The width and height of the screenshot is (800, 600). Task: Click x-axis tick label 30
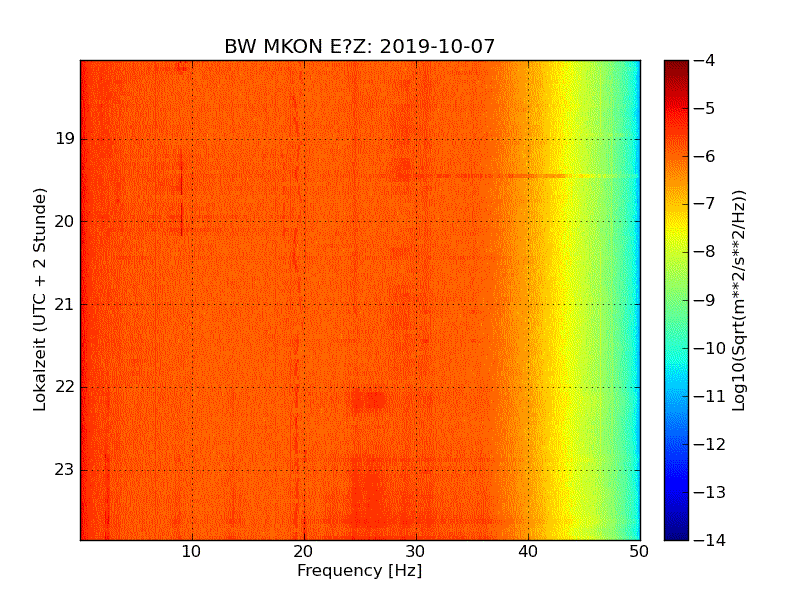pyautogui.click(x=416, y=552)
